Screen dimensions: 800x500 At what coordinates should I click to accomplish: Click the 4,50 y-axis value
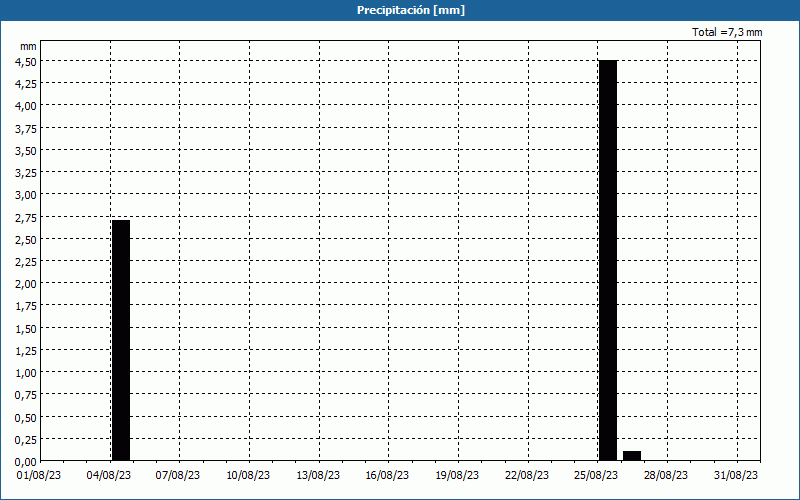coord(26,62)
